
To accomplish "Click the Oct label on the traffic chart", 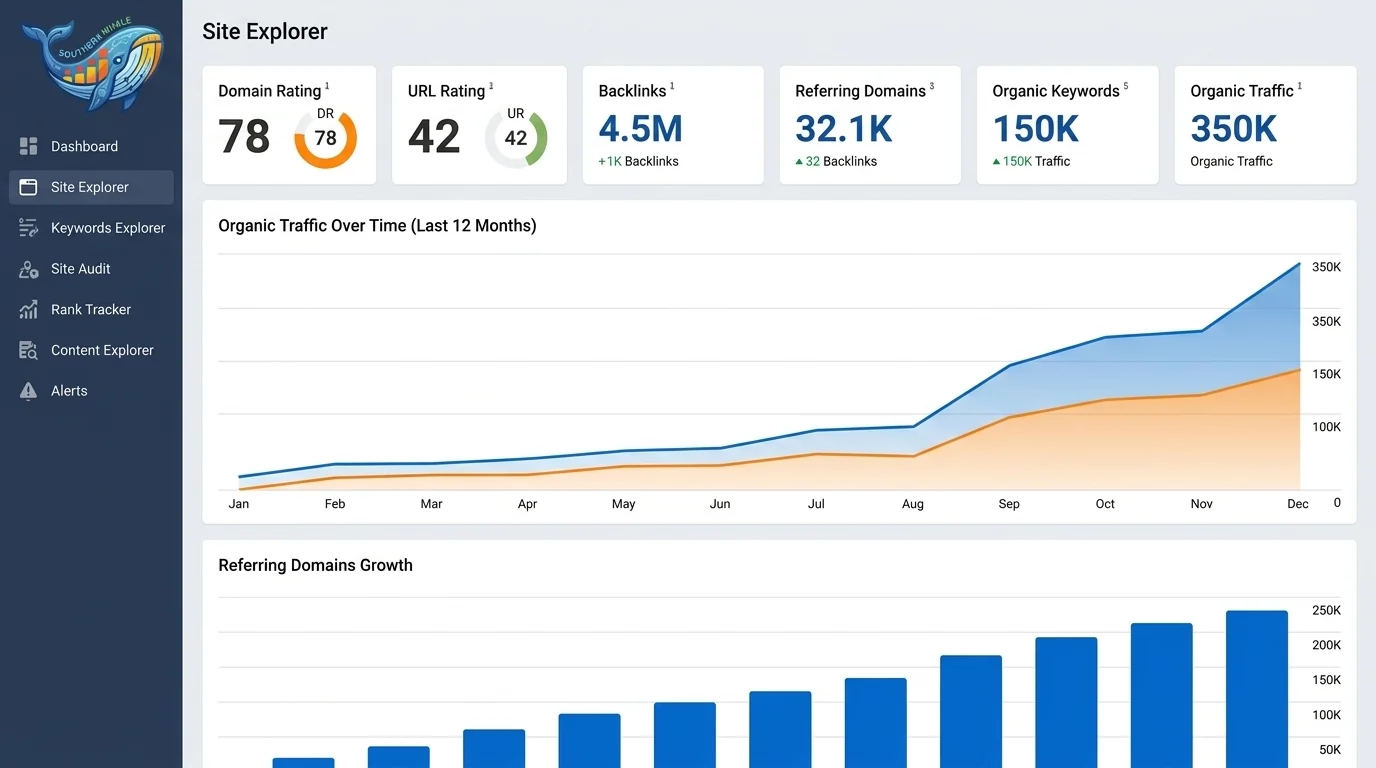I will click(x=1105, y=504).
